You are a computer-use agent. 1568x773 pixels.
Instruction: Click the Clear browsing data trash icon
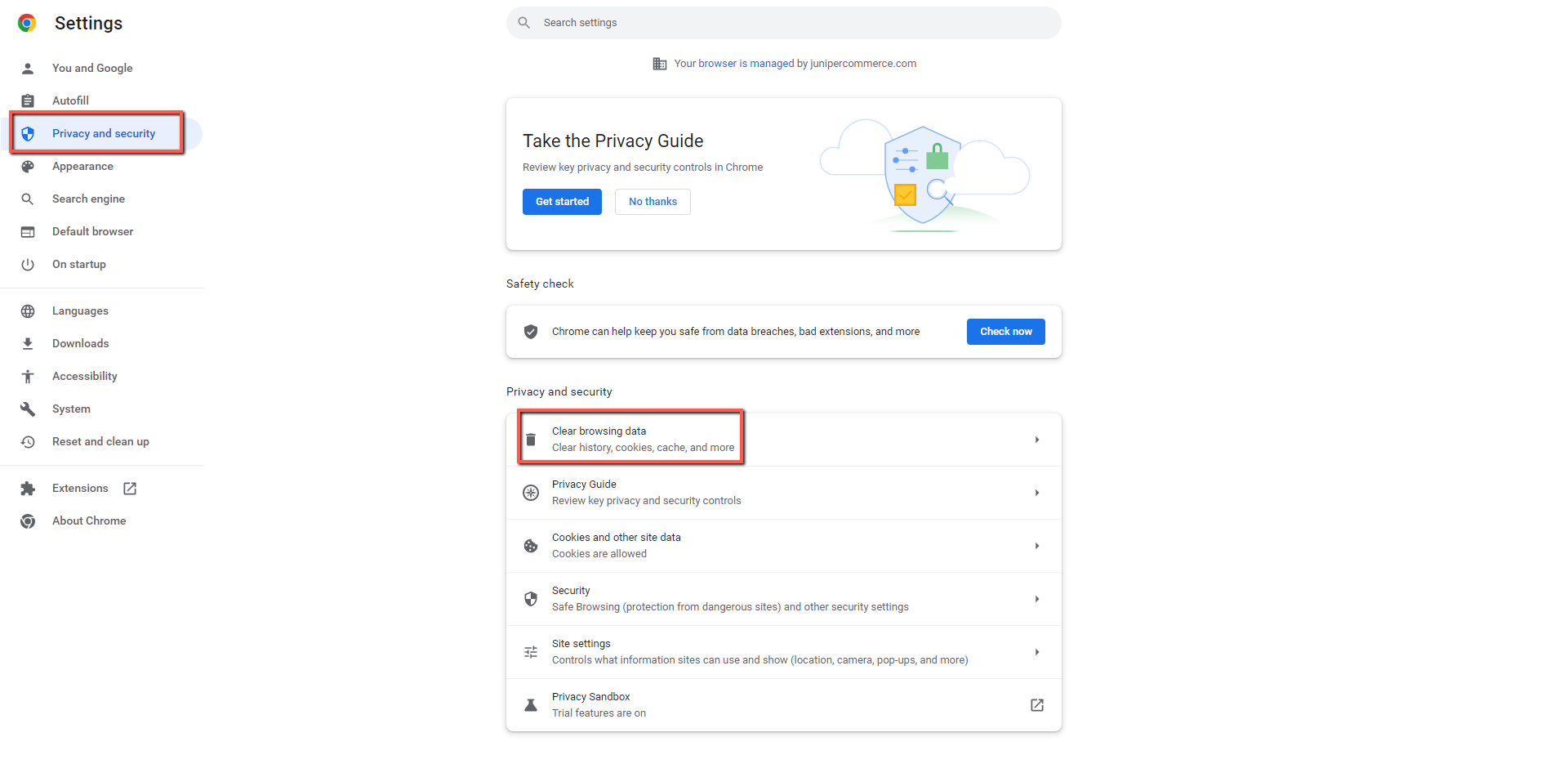531,440
